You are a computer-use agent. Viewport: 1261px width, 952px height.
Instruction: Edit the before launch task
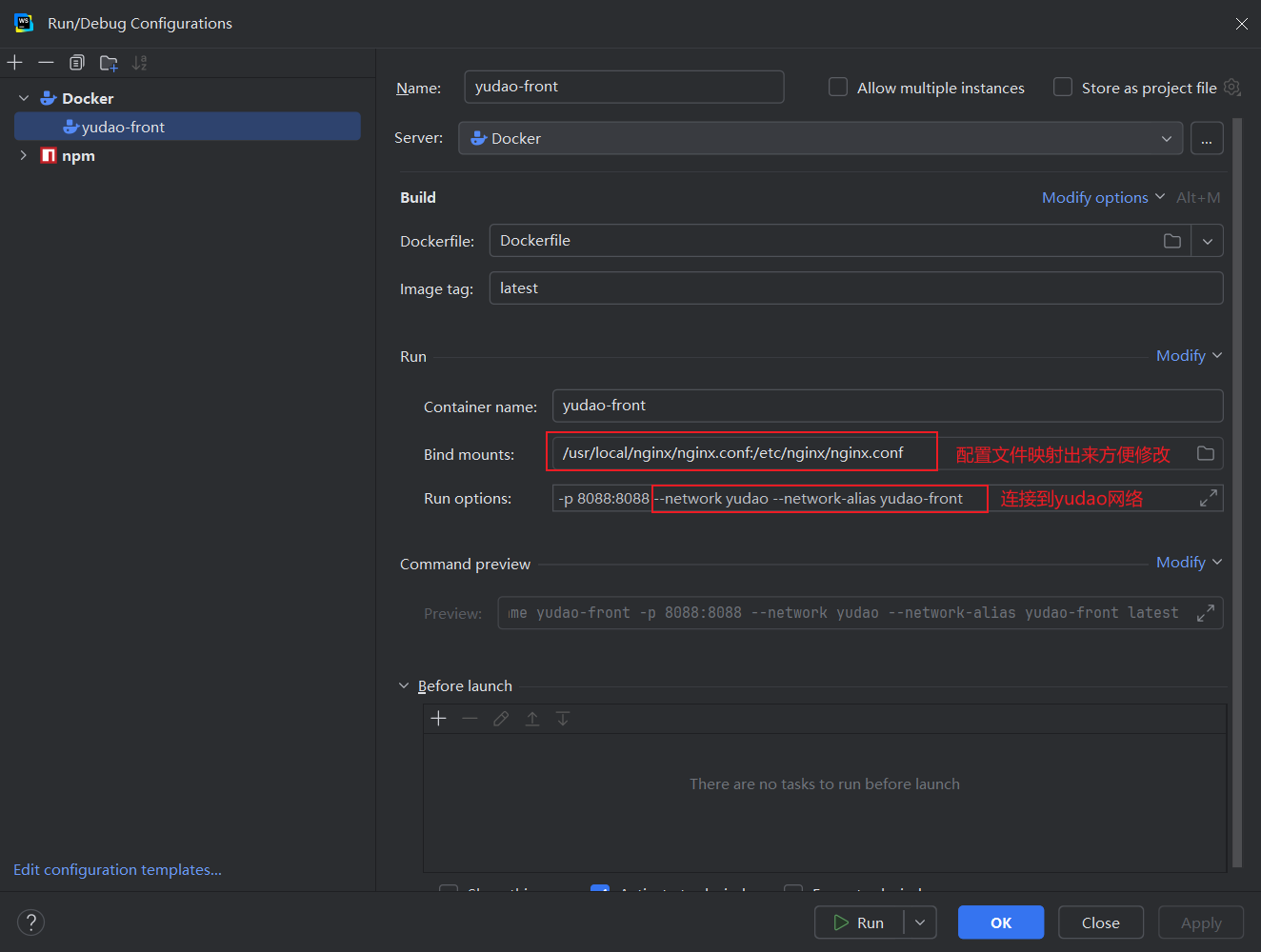(x=501, y=719)
